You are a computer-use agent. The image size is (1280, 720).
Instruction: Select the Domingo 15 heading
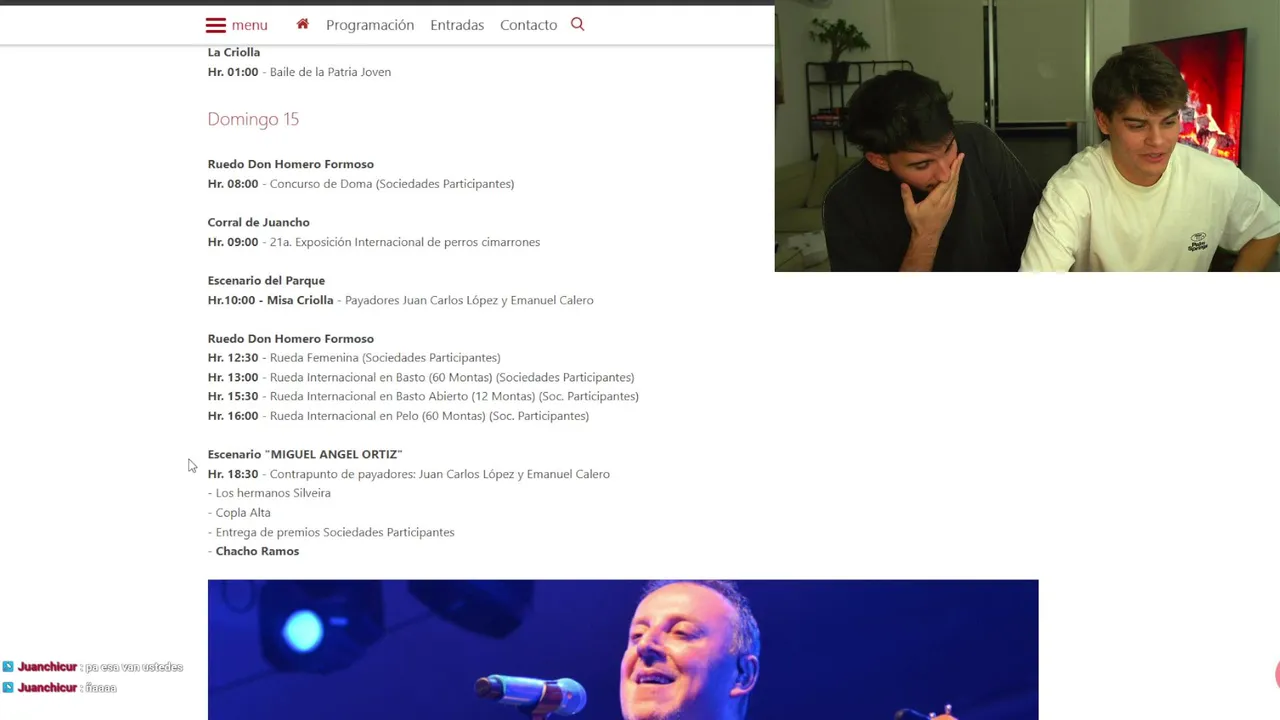click(x=253, y=119)
